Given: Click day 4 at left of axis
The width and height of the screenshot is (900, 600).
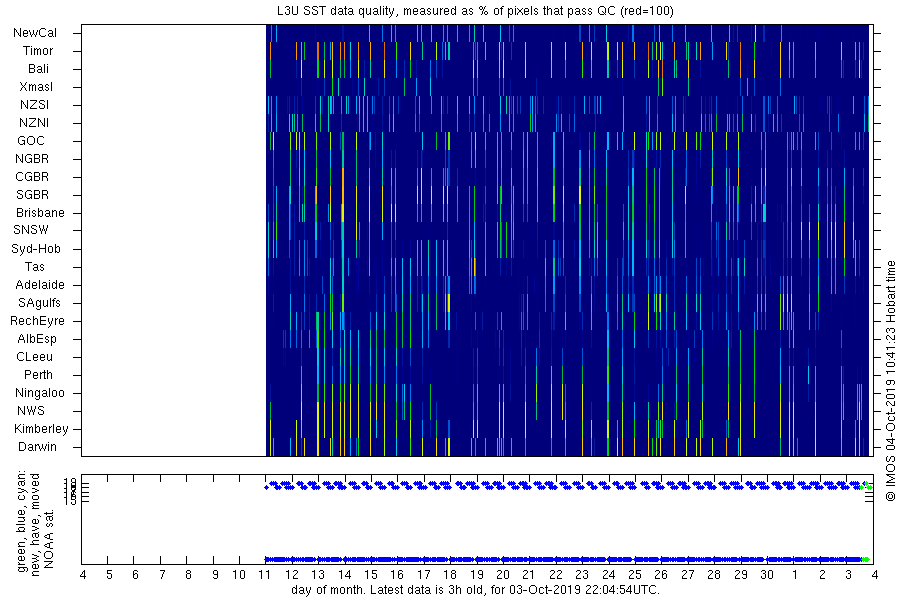Looking at the screenshot, I should point(83,575).
